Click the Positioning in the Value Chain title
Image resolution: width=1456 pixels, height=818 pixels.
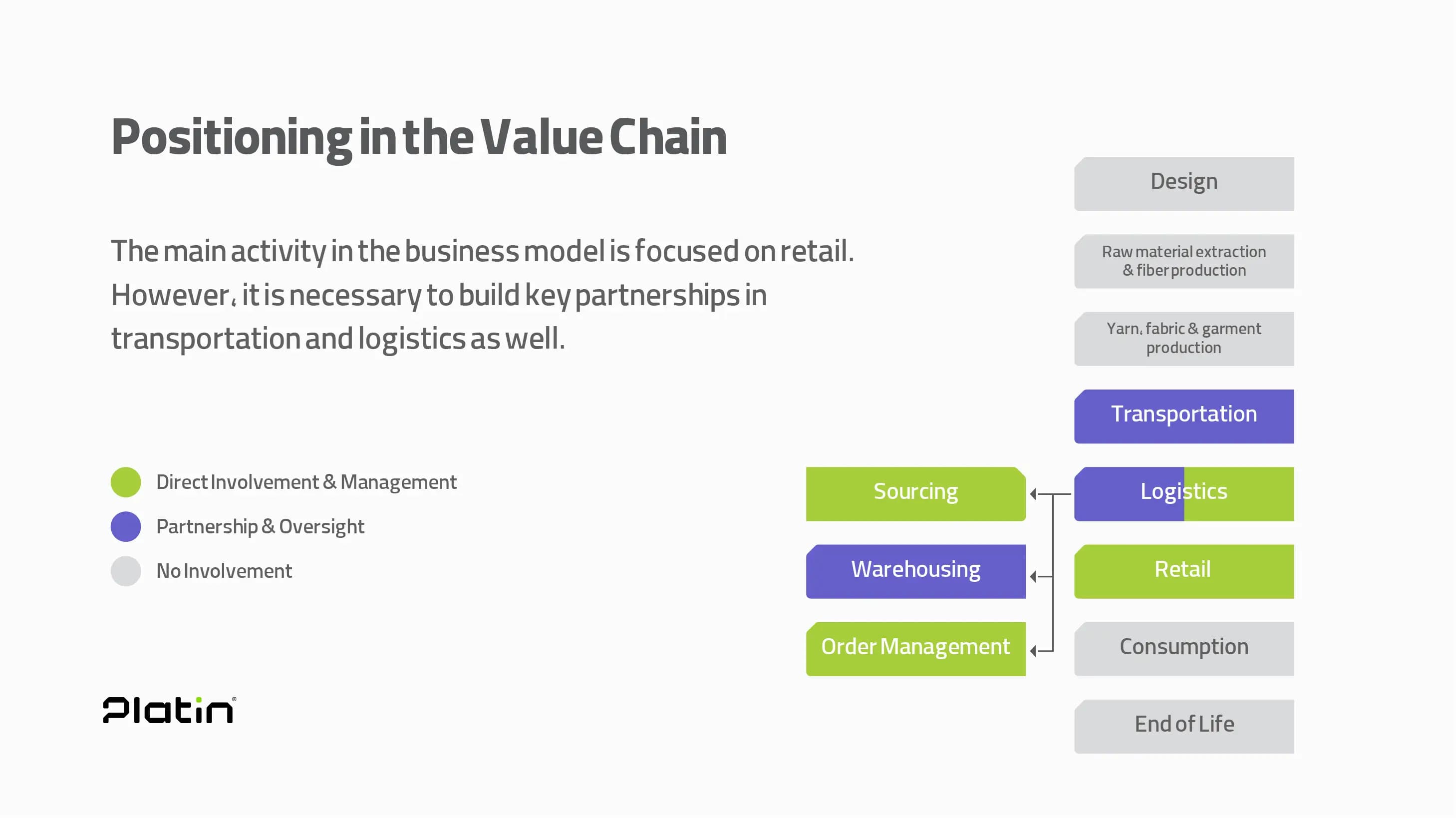pos(419,137)
